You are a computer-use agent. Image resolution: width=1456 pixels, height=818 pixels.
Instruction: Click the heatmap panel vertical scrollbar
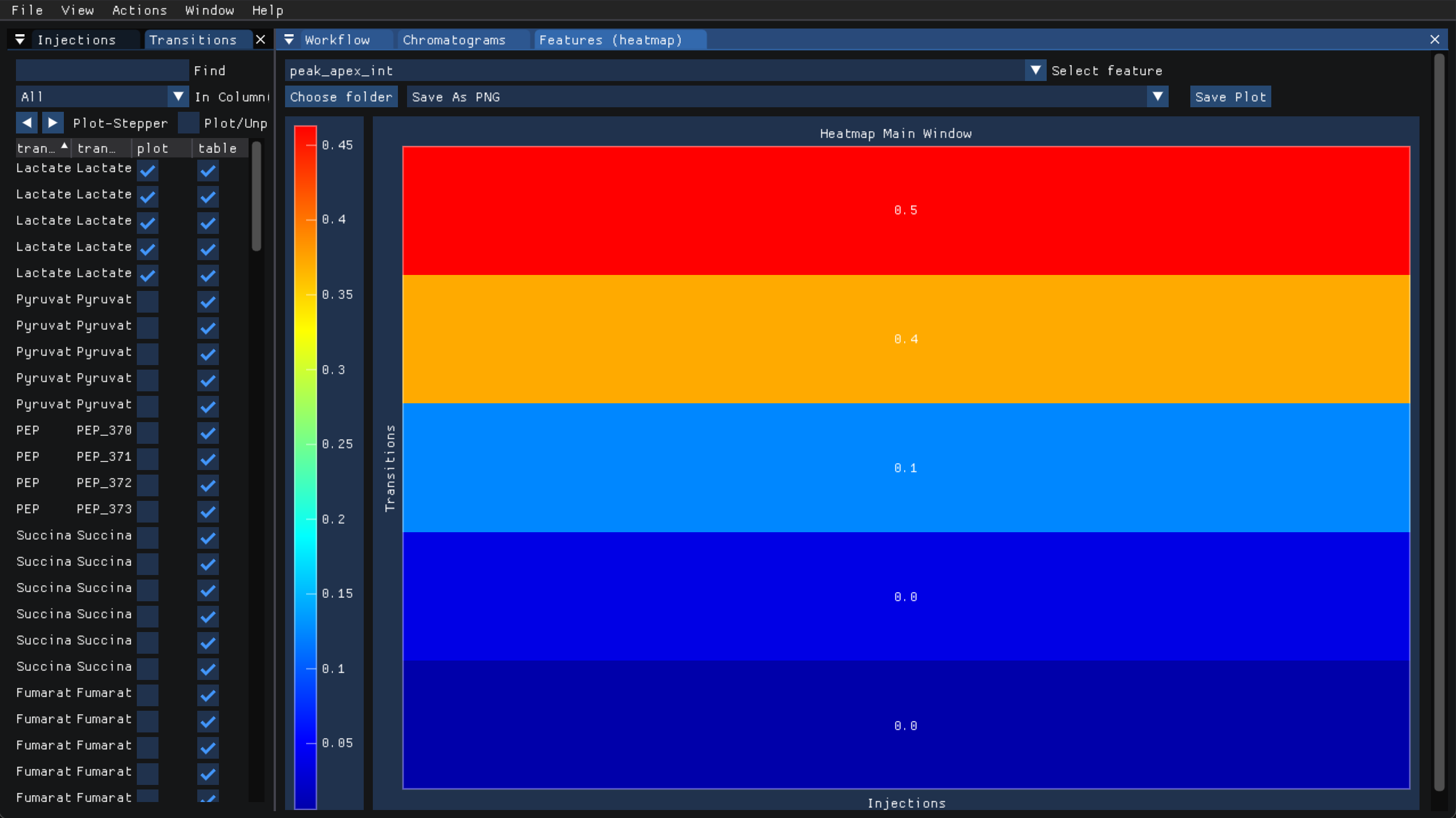click(x=1439, y=422)
